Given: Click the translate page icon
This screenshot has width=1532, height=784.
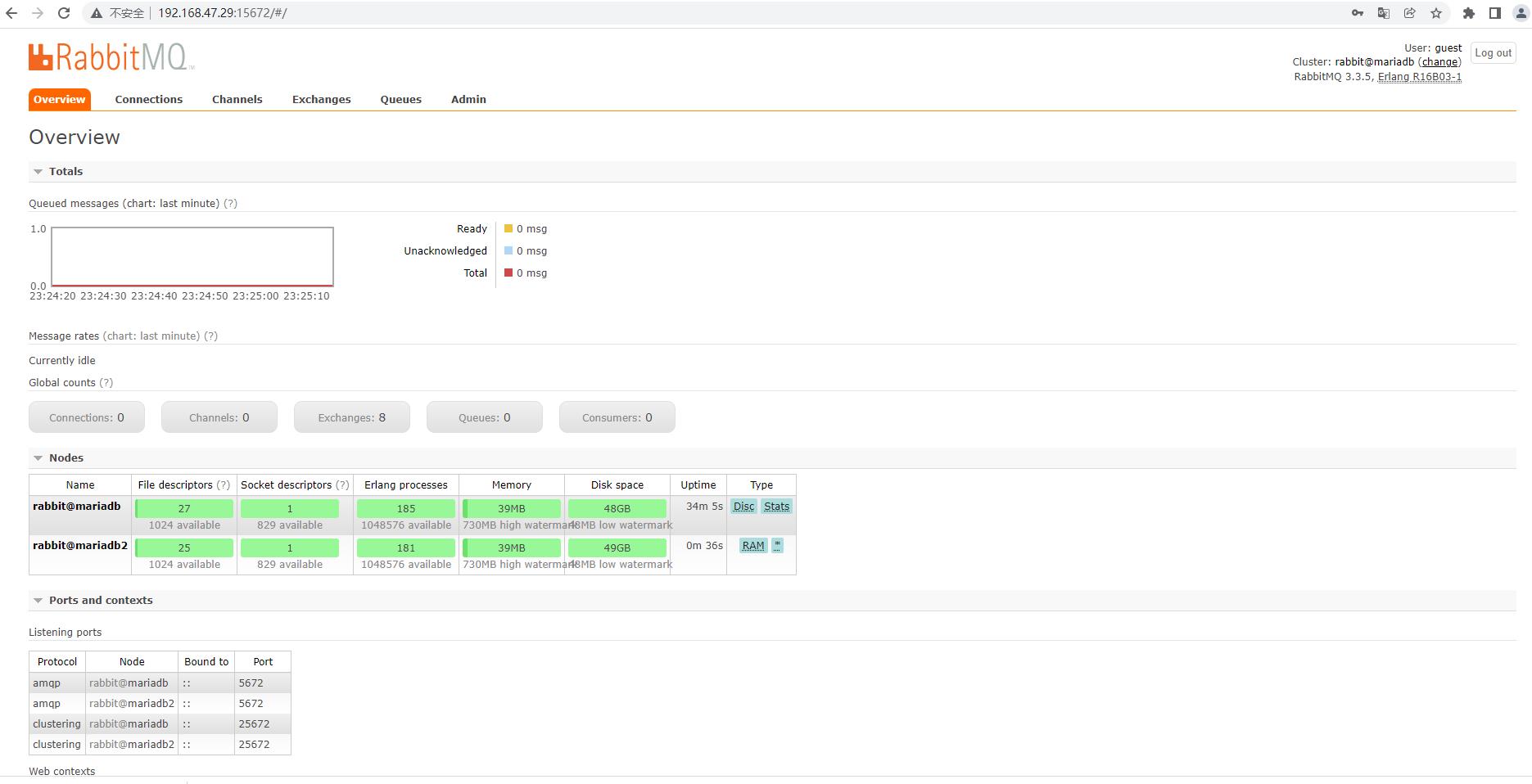Looking at the screenshot, I should tap(1384, 13).
